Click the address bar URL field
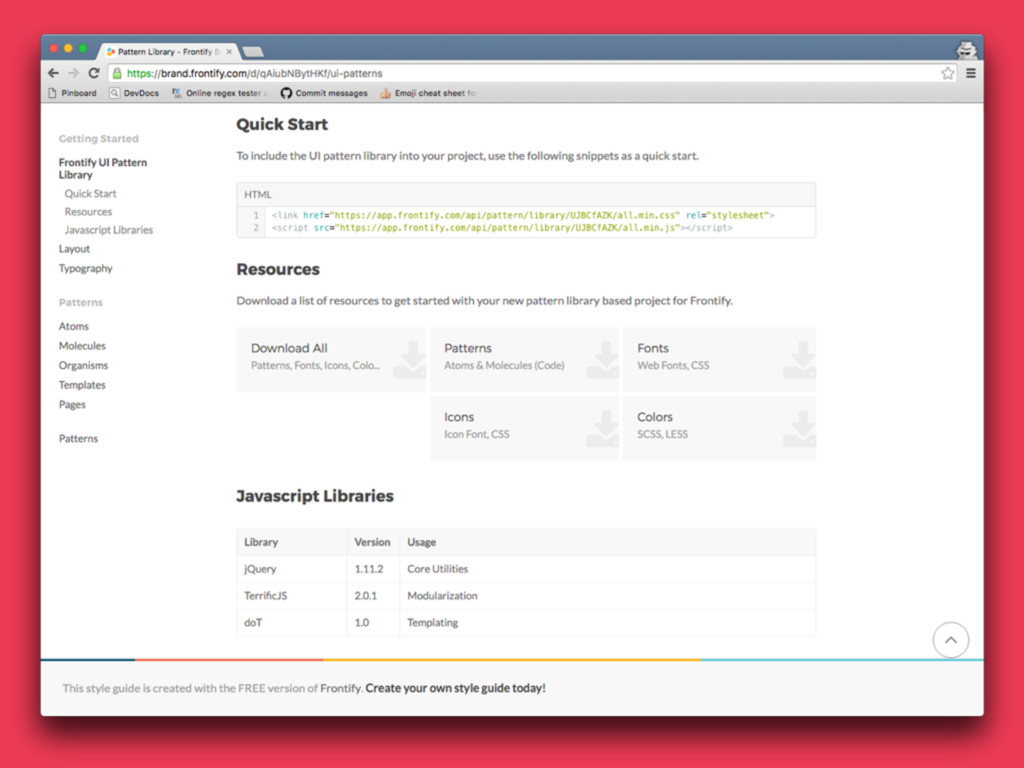This screenshot has height=768, width=1024. click(530, 73)
